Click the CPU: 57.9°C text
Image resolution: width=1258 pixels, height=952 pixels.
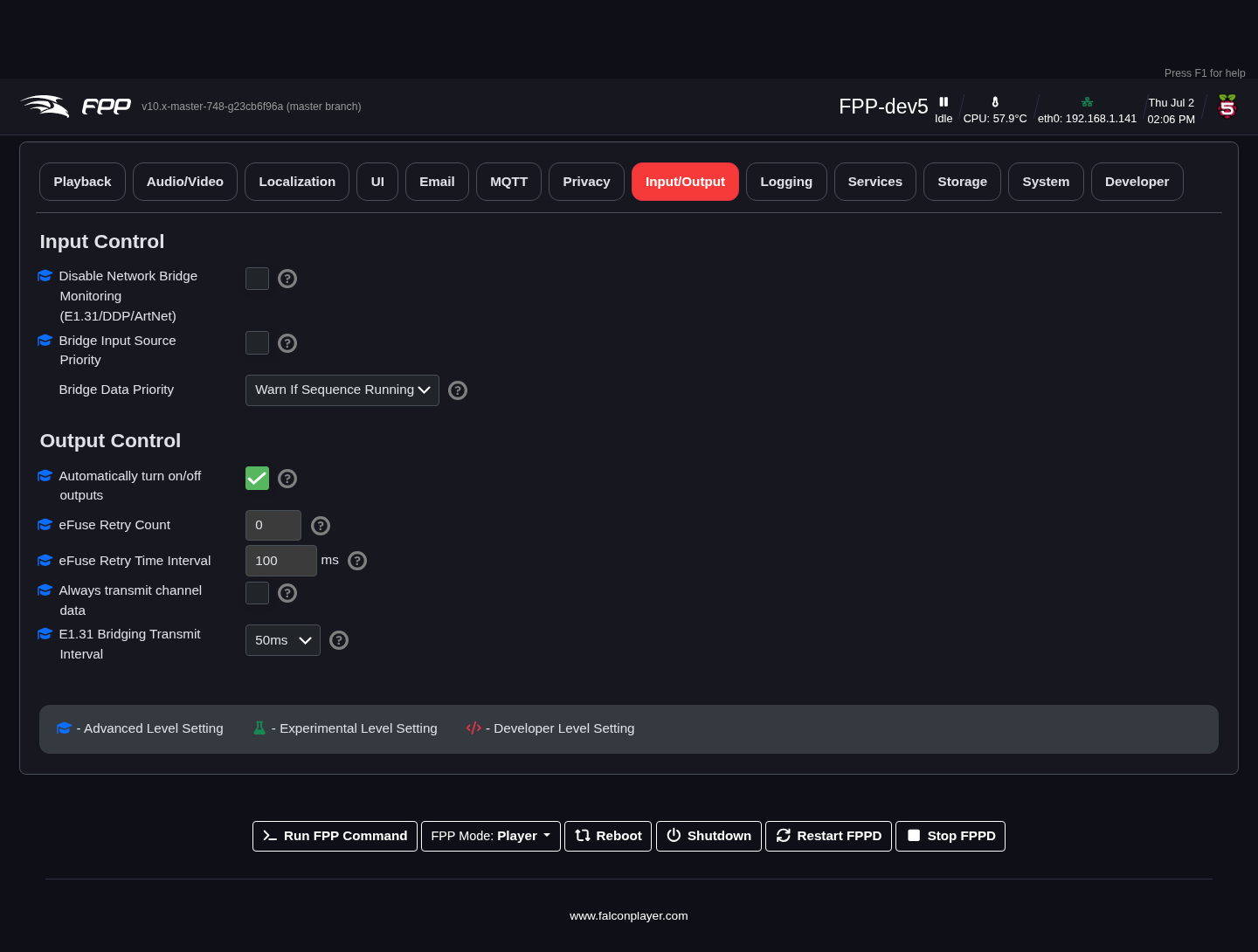point(995,119)
